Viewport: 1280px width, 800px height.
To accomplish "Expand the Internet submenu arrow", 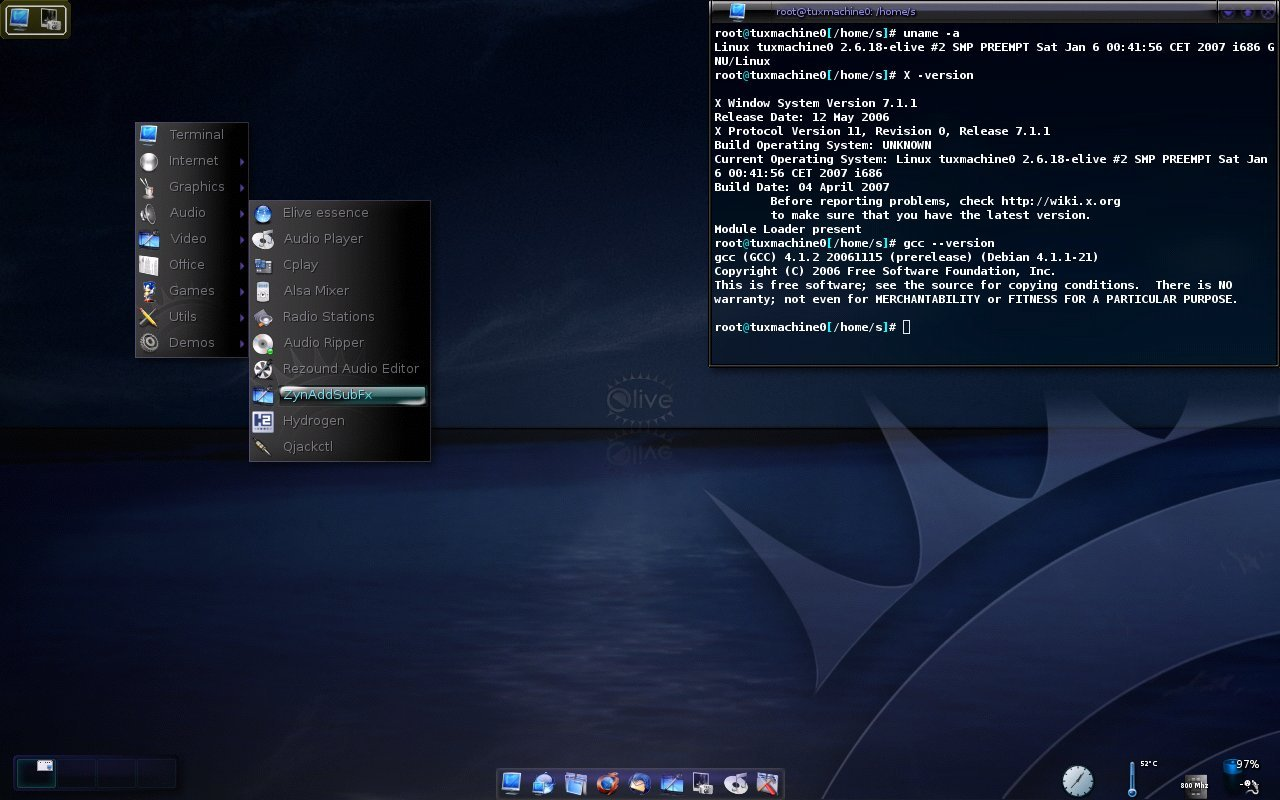I will [x=242, y=162].
